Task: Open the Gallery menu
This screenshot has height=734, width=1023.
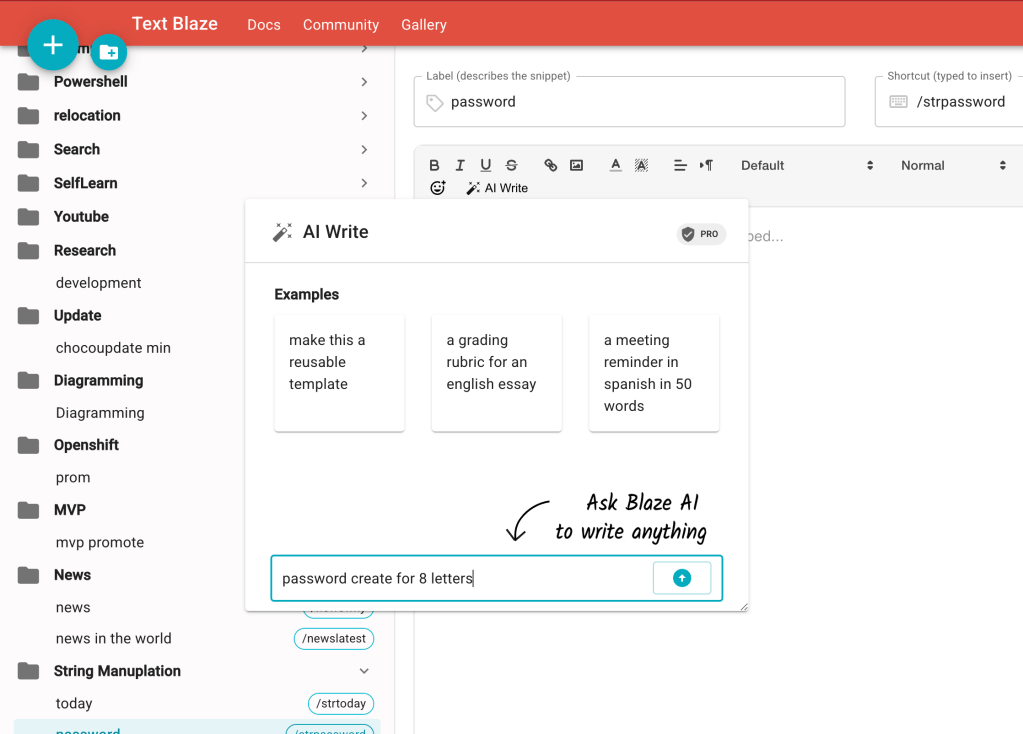Action: pos(423,25)
